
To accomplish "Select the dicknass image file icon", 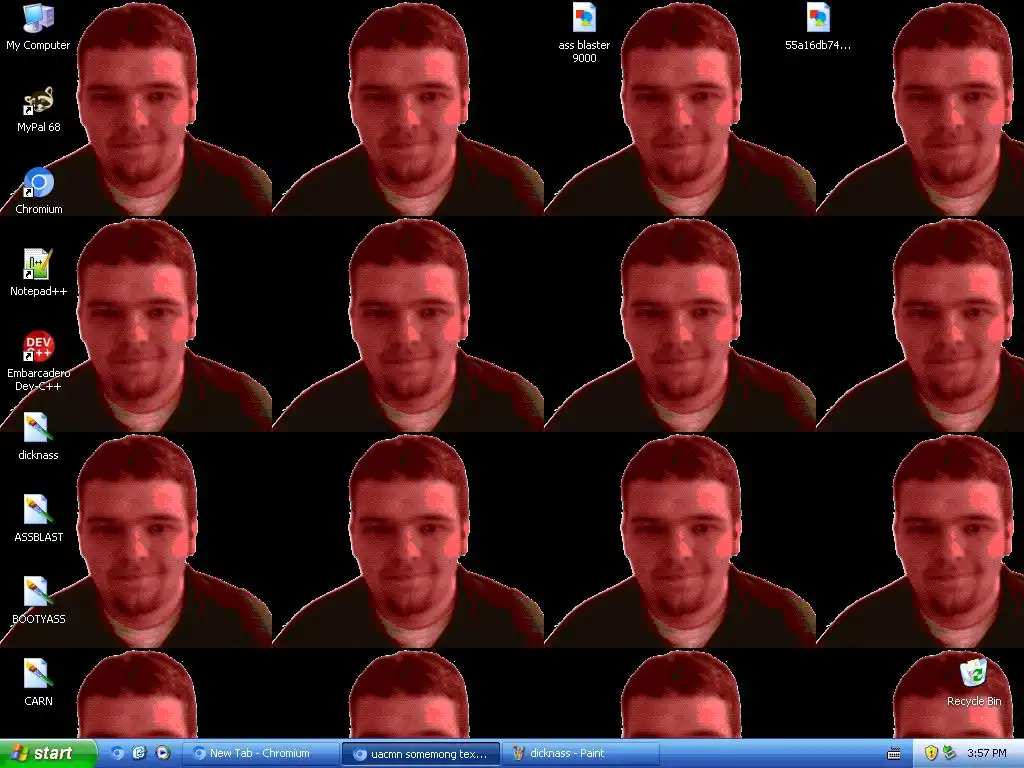I will click(x=38, y=436).
